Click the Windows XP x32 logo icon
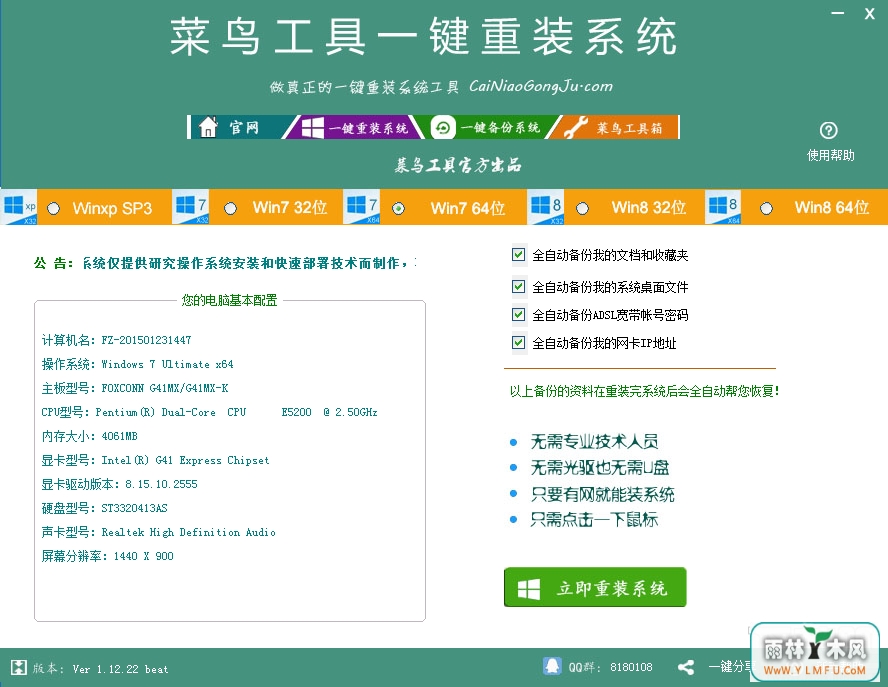The height and width of the screenshot is (687, 888). point(19,207)
